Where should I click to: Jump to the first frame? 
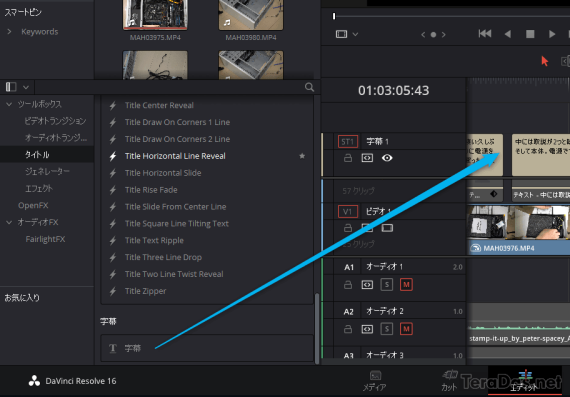coord(485,34)
